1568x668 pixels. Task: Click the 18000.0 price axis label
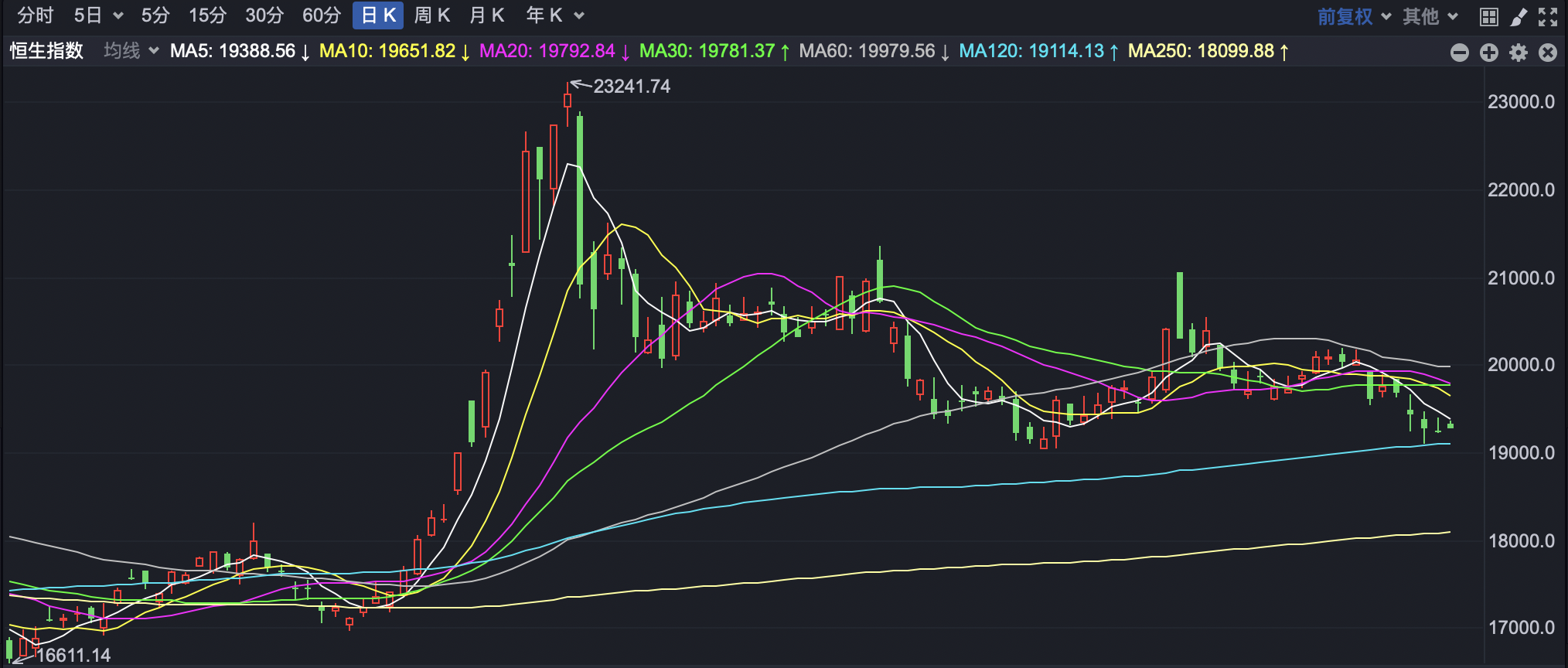(x=1521, y=540)
